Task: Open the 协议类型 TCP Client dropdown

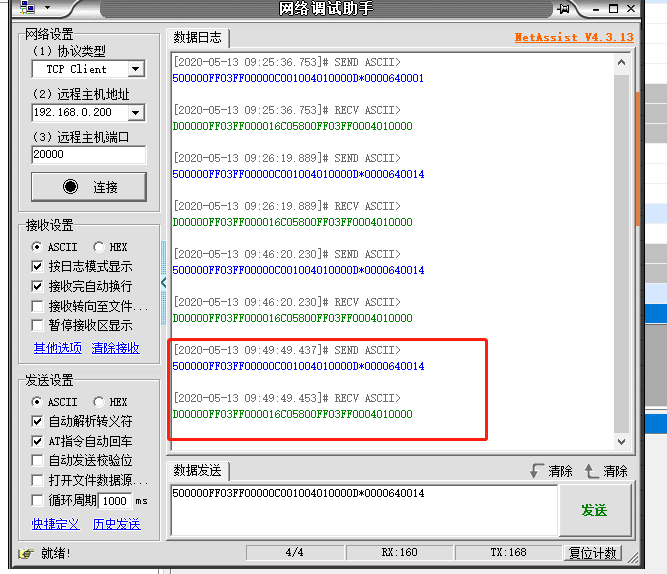Action: coord(134,69)
